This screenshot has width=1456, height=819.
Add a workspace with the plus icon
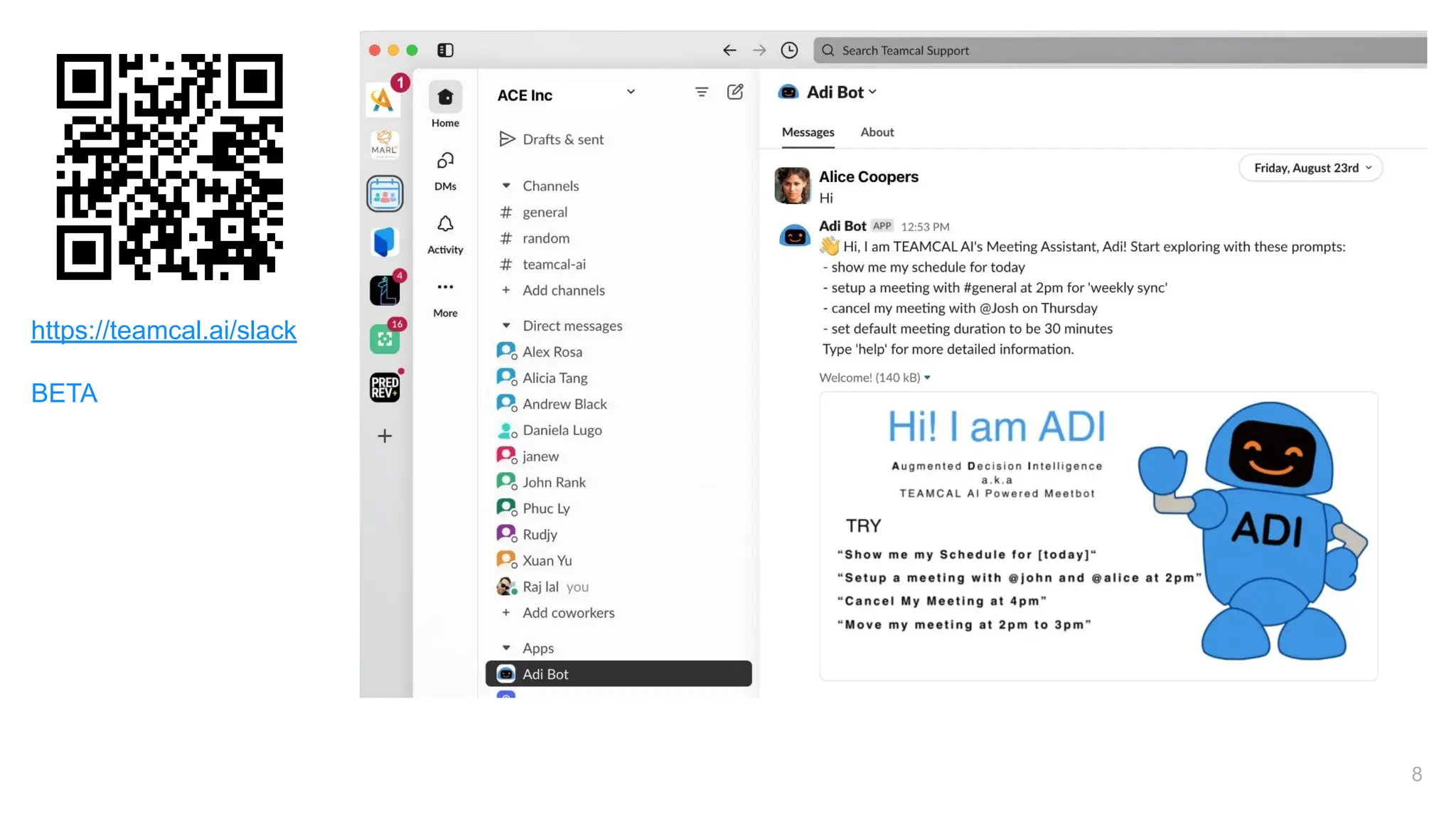[x=385, y=436]
